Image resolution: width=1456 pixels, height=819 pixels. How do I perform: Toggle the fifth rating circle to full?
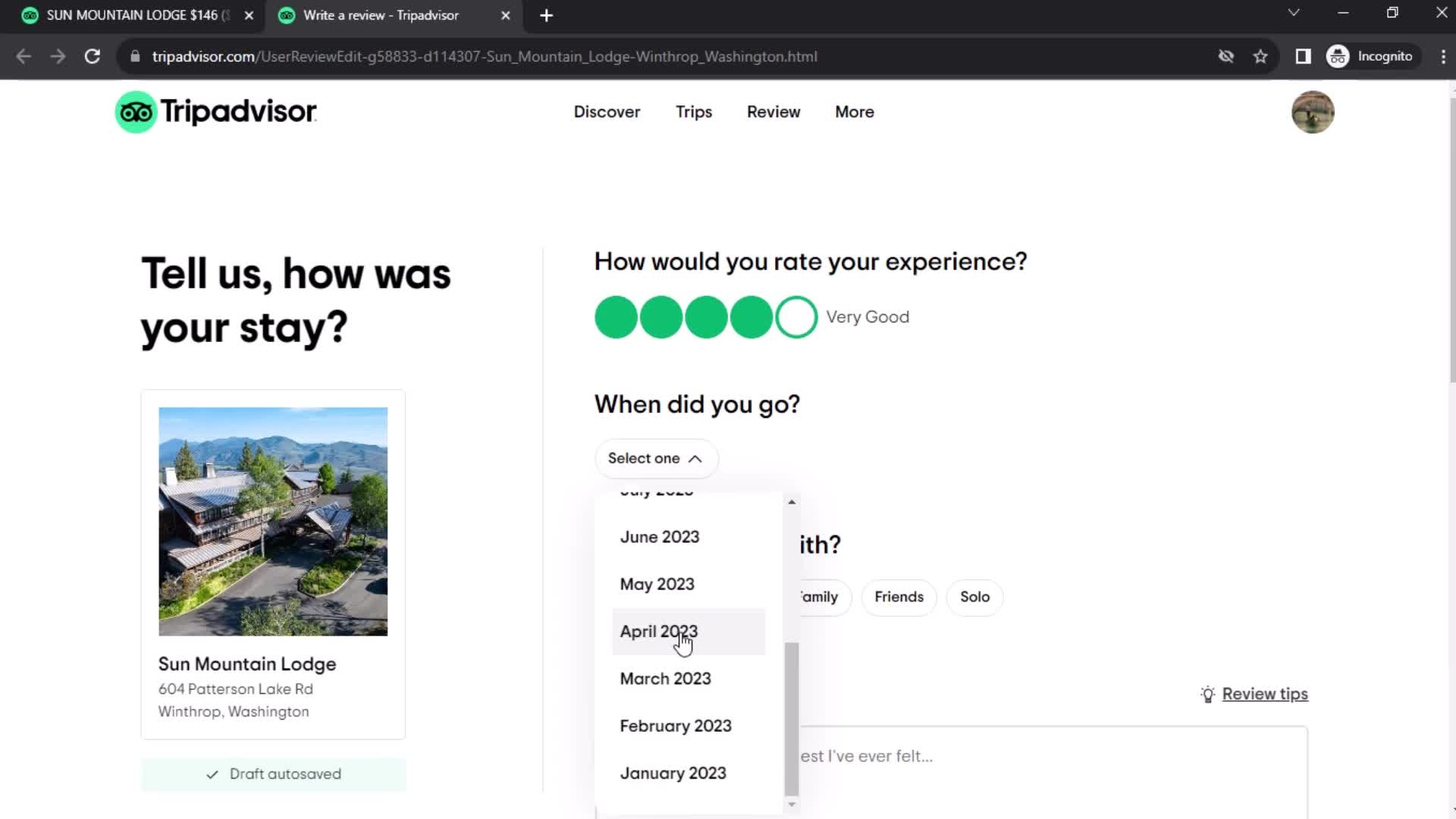pos(796,316)
